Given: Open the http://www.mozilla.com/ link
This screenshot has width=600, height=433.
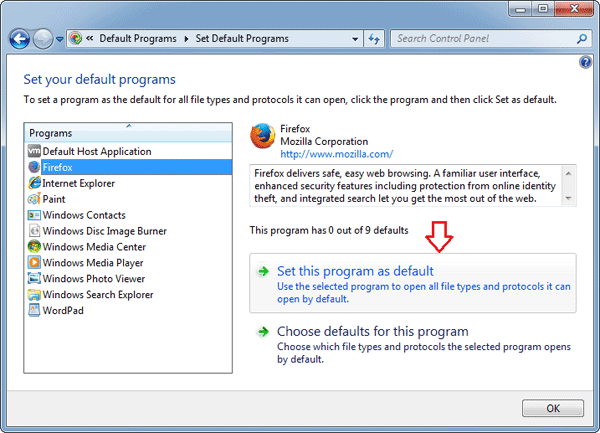Looking at the screenshot, I should (336, 154).
